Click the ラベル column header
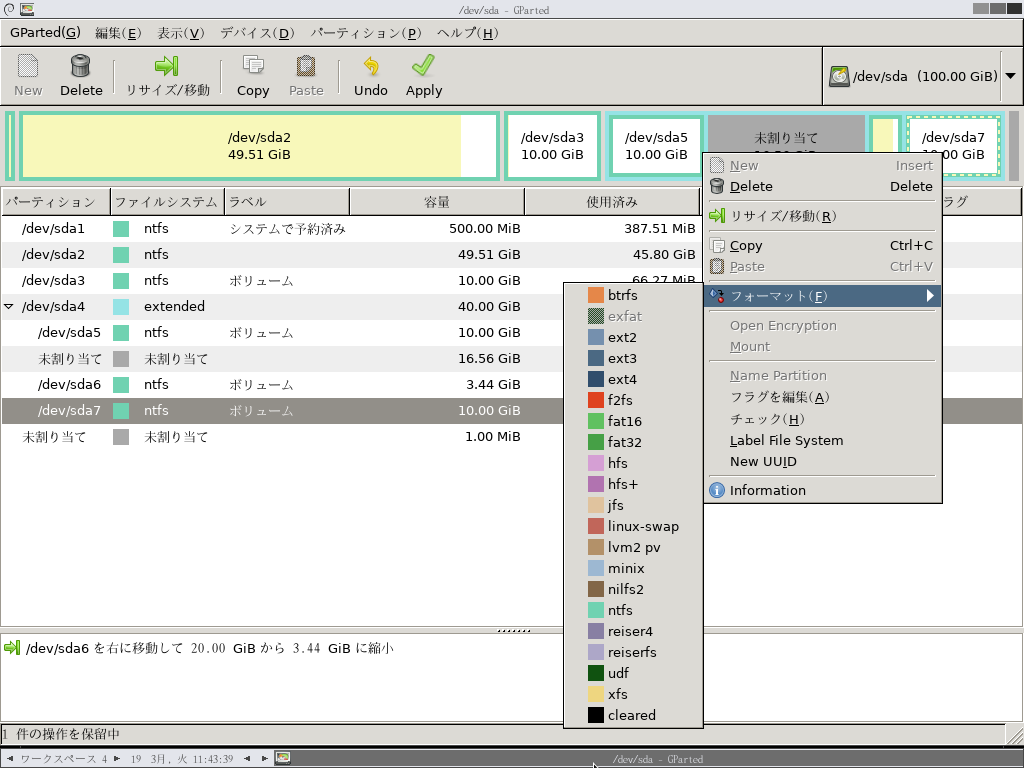 coord(287,202)
